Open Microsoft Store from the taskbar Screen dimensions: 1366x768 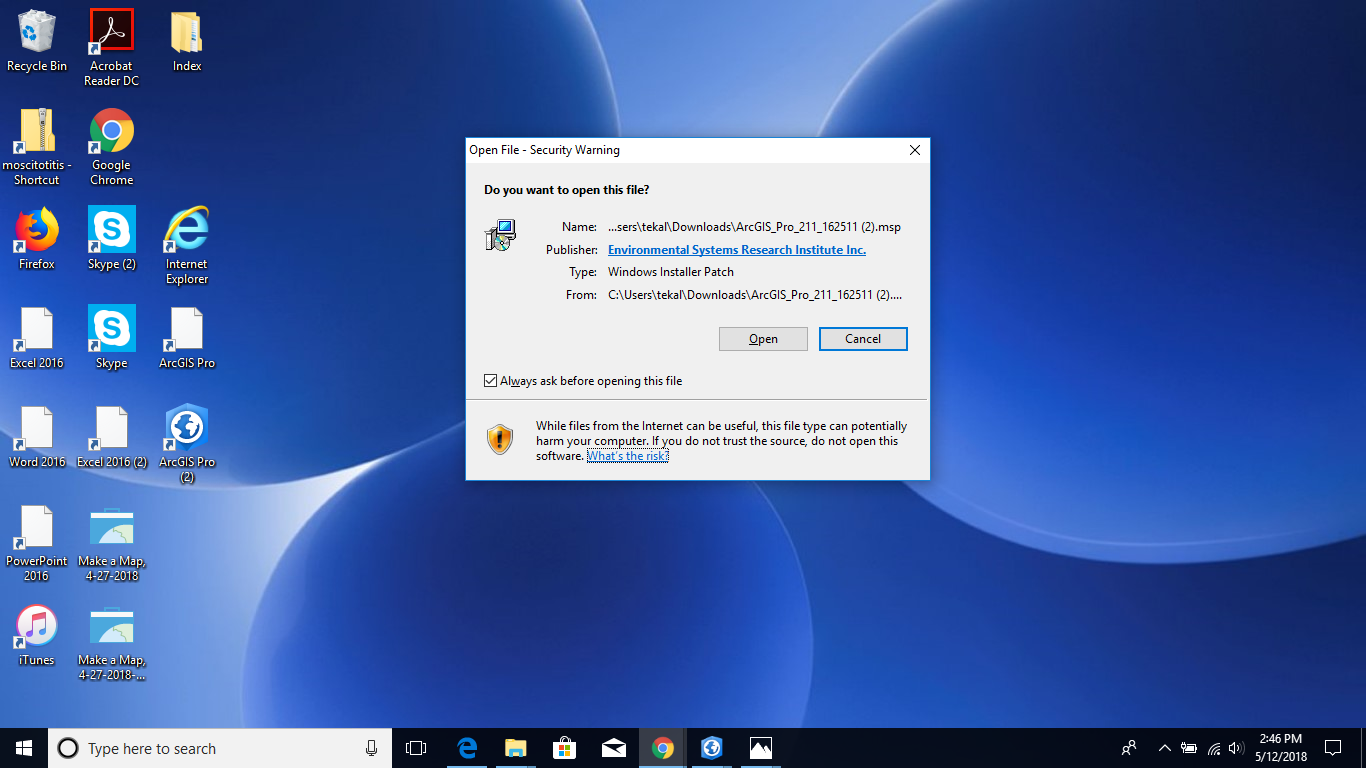[x=564, y=748]
